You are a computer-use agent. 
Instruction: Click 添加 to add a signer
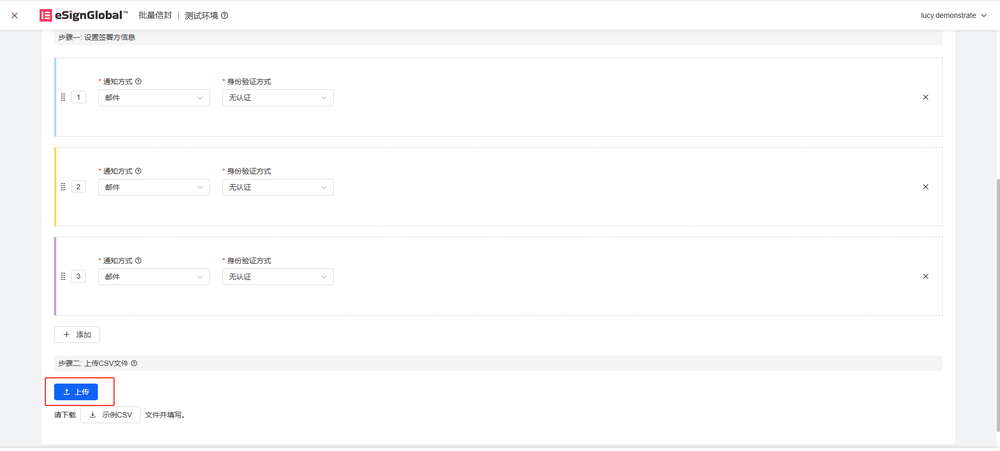tap(77, 335)
